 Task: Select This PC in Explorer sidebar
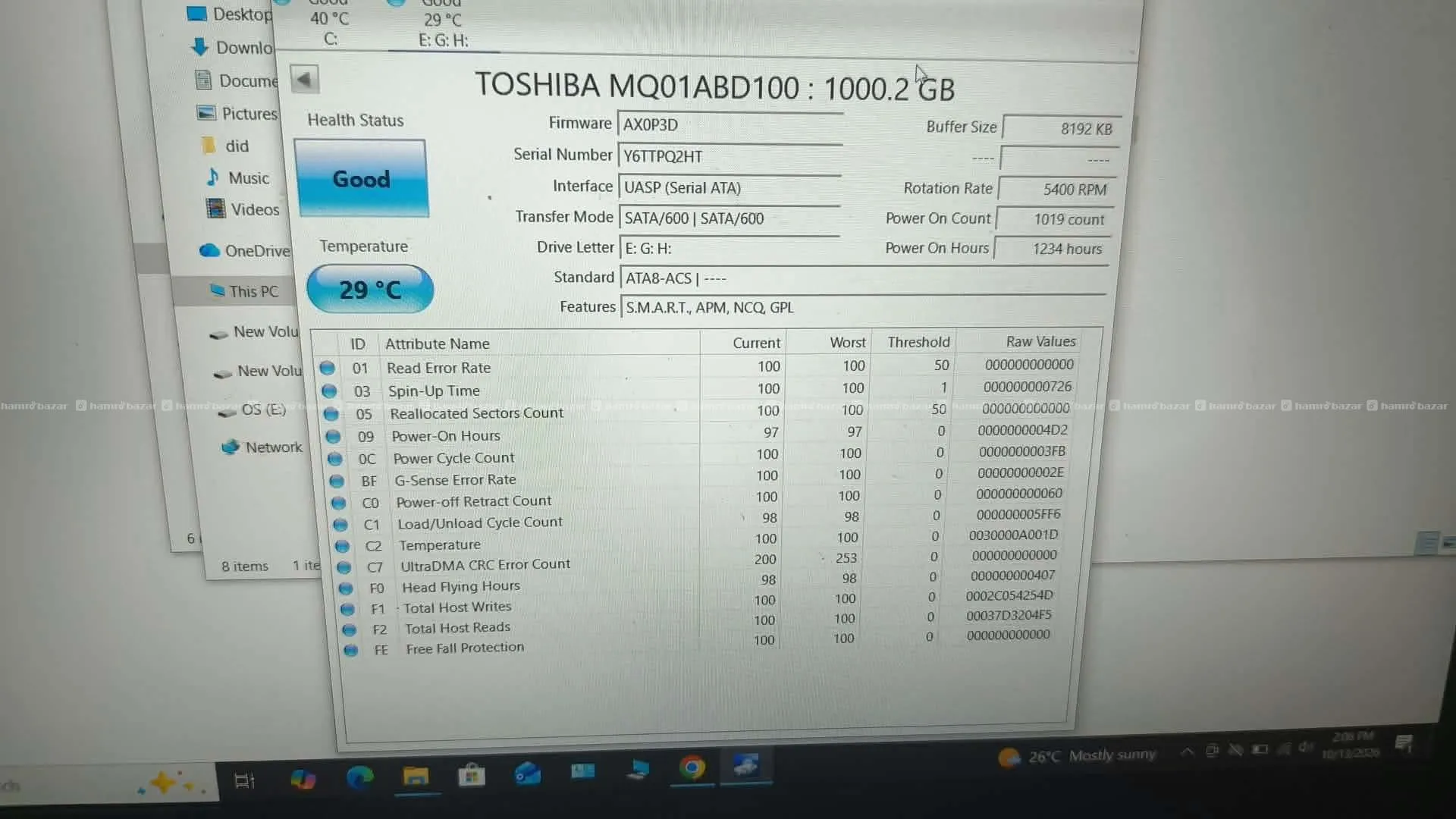244,291
